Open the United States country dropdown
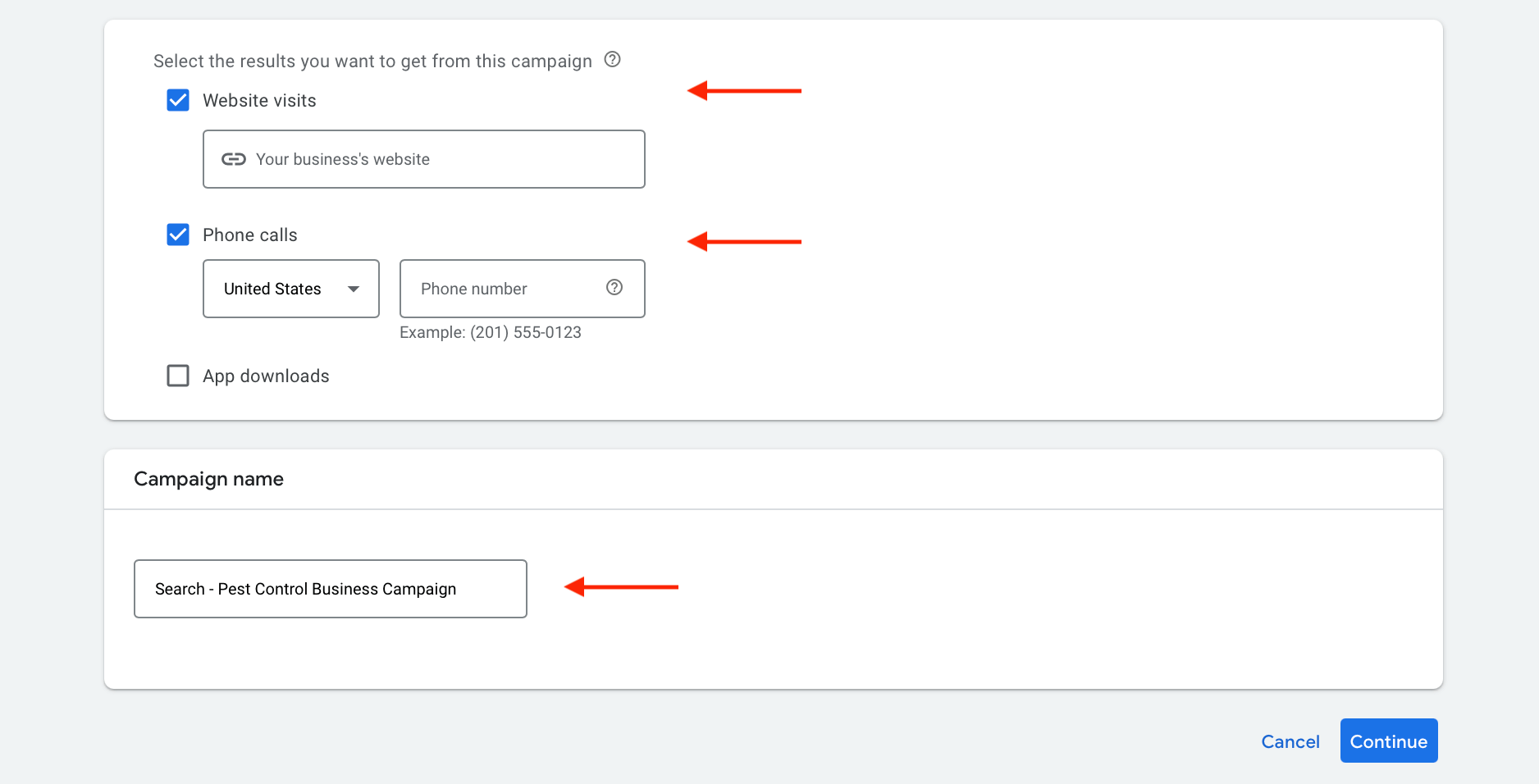The width and height of the screenshot is (1539, 784). click(x=290, y=289)
